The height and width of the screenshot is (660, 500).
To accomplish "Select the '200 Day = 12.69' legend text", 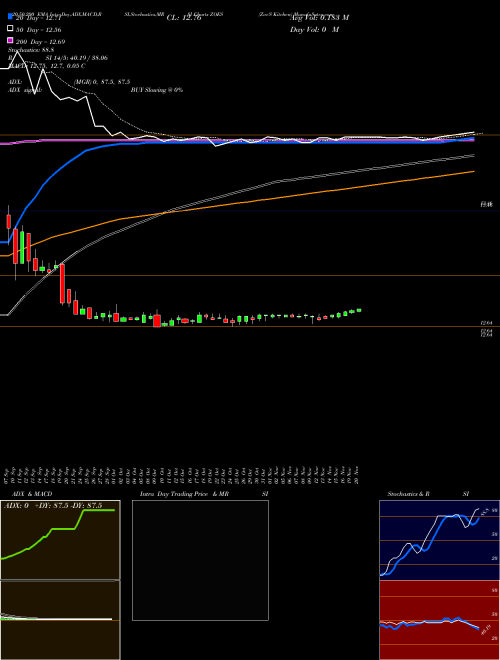I will pyautogui.click(x=40, y=42).
